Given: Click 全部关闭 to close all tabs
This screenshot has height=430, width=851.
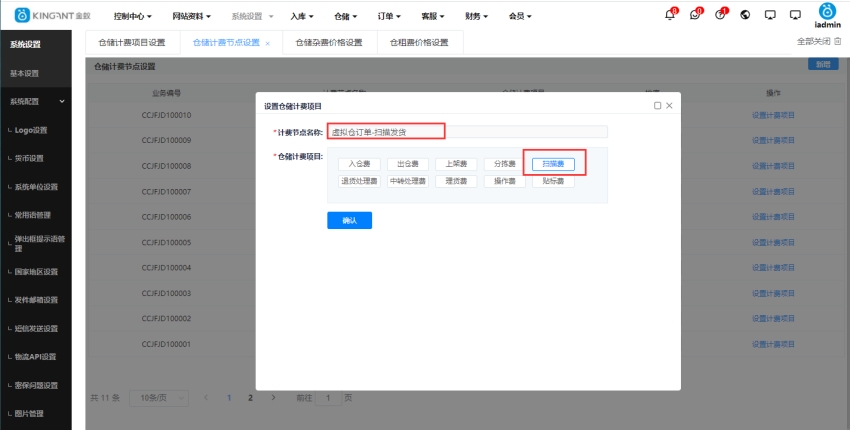Looking at the screenshot, I should click(x=813, y=41).
